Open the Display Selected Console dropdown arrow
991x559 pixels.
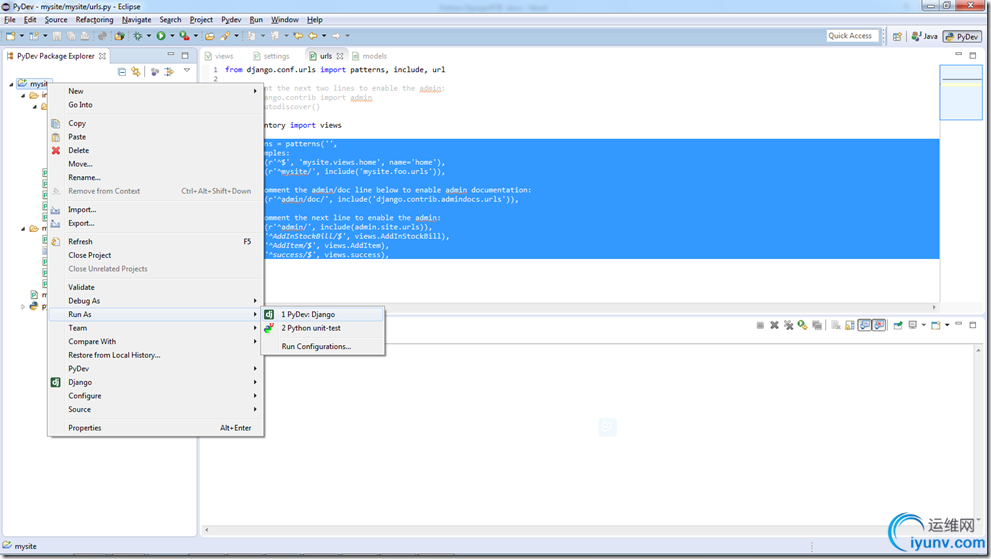click(x=923, y=325)
